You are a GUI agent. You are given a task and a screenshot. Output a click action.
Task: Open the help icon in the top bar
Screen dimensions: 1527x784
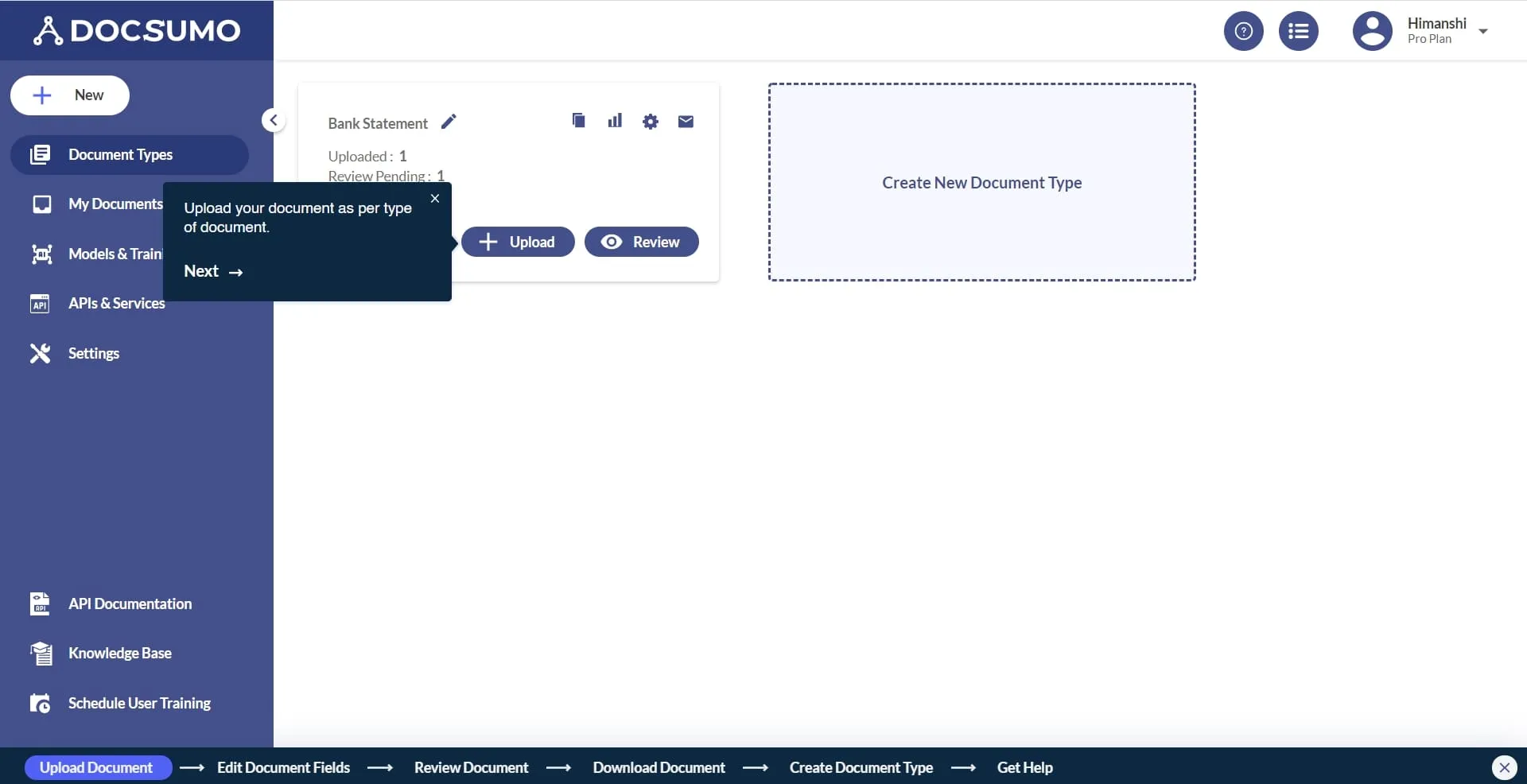(x=1243, y=30)
